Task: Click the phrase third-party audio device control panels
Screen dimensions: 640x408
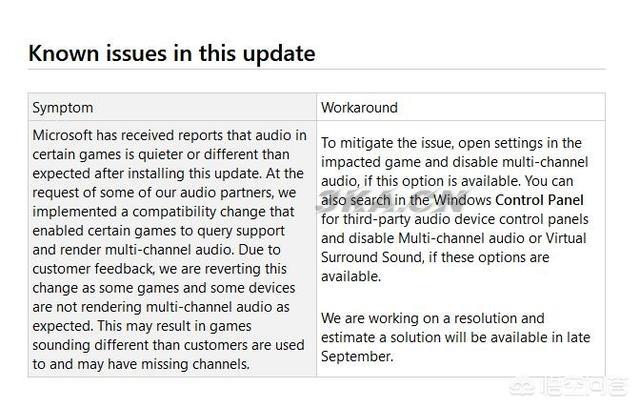Action: click(x=466, y=219)
